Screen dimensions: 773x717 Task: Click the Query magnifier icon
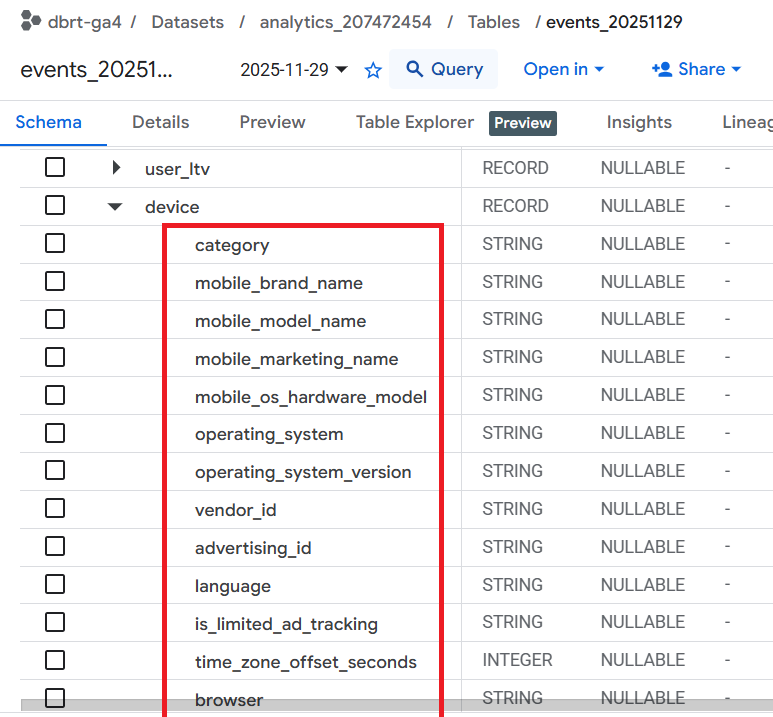(412, 69)
